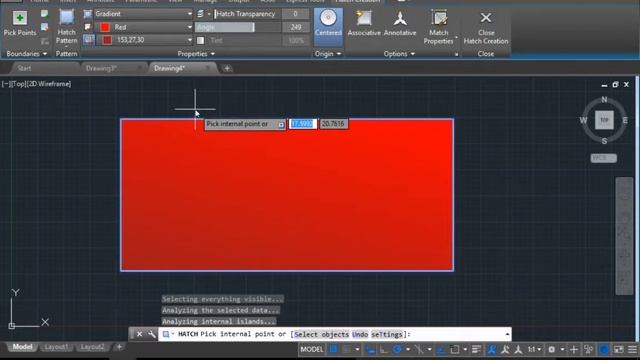This screenshot has width=640, height=360.
Task: Switch to the Layout2 tab
Action: [92, 347]
